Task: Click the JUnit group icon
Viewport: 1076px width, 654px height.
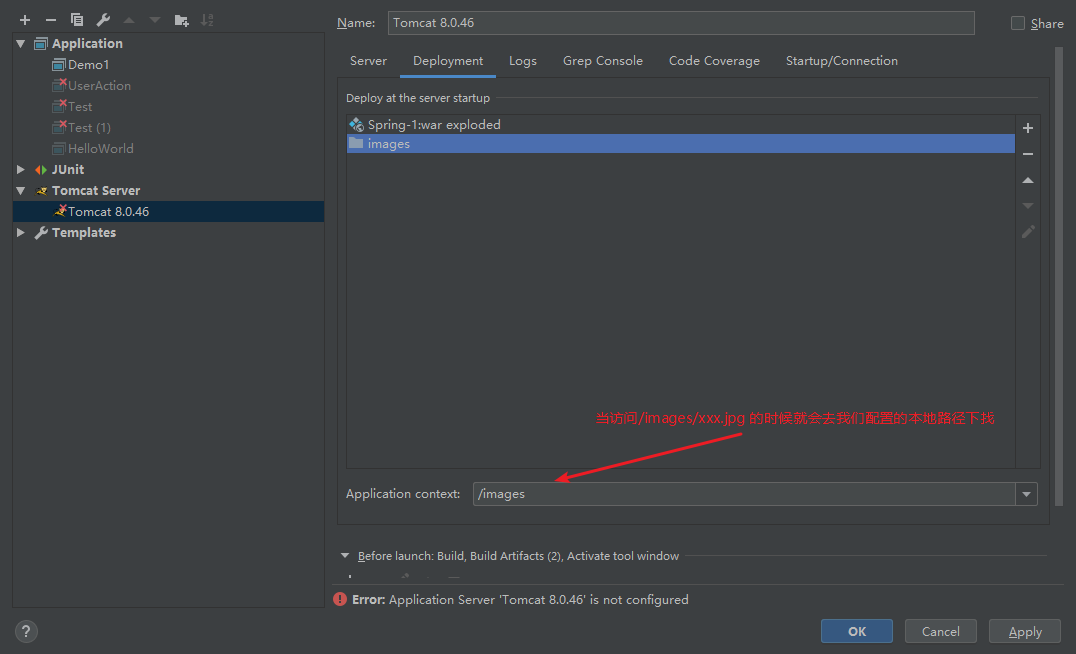Action: [41, 170]
